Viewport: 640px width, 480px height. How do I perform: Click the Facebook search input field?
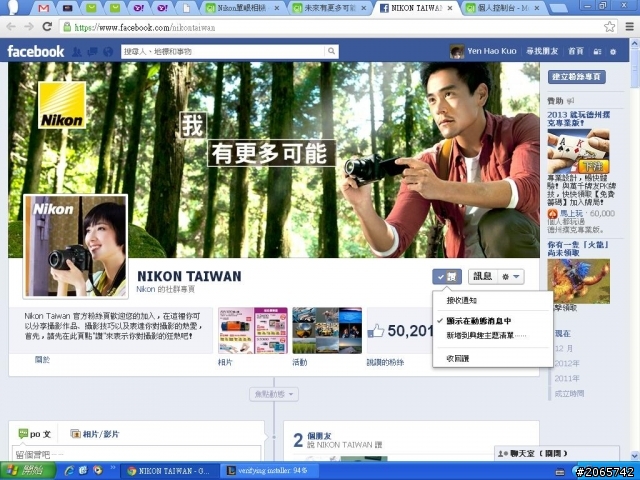tap(223, 51)
